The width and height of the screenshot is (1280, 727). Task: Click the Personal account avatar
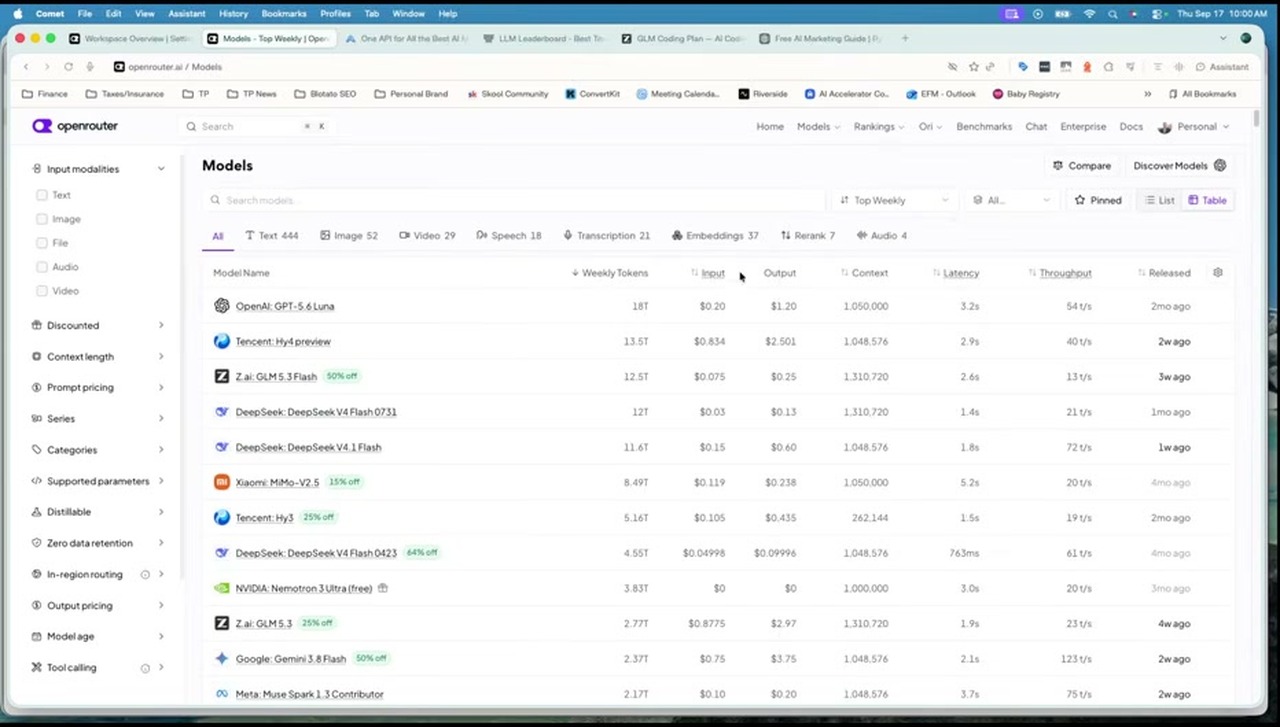(x=1165, y=127)
